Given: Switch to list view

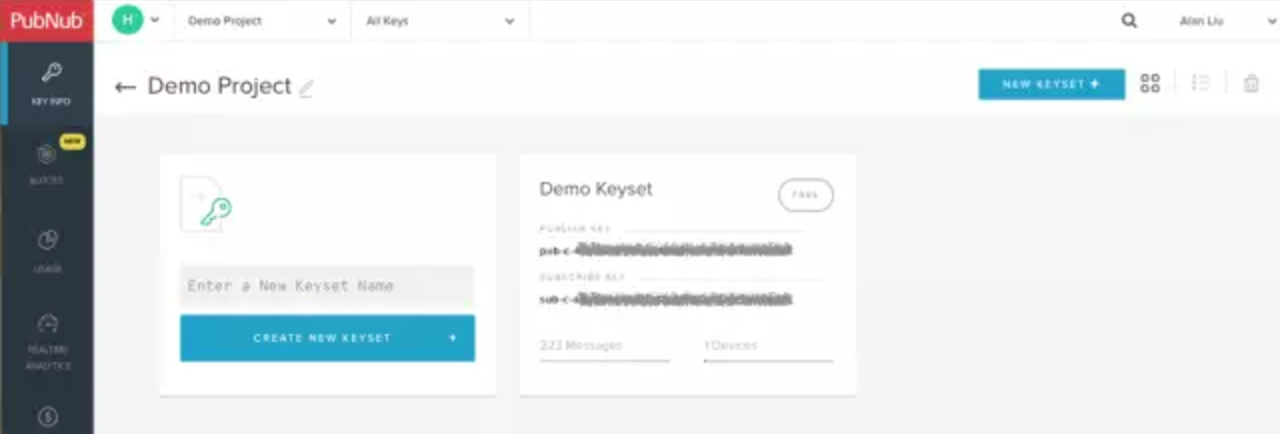Looking at the screenshot, I should point(1201,84).
